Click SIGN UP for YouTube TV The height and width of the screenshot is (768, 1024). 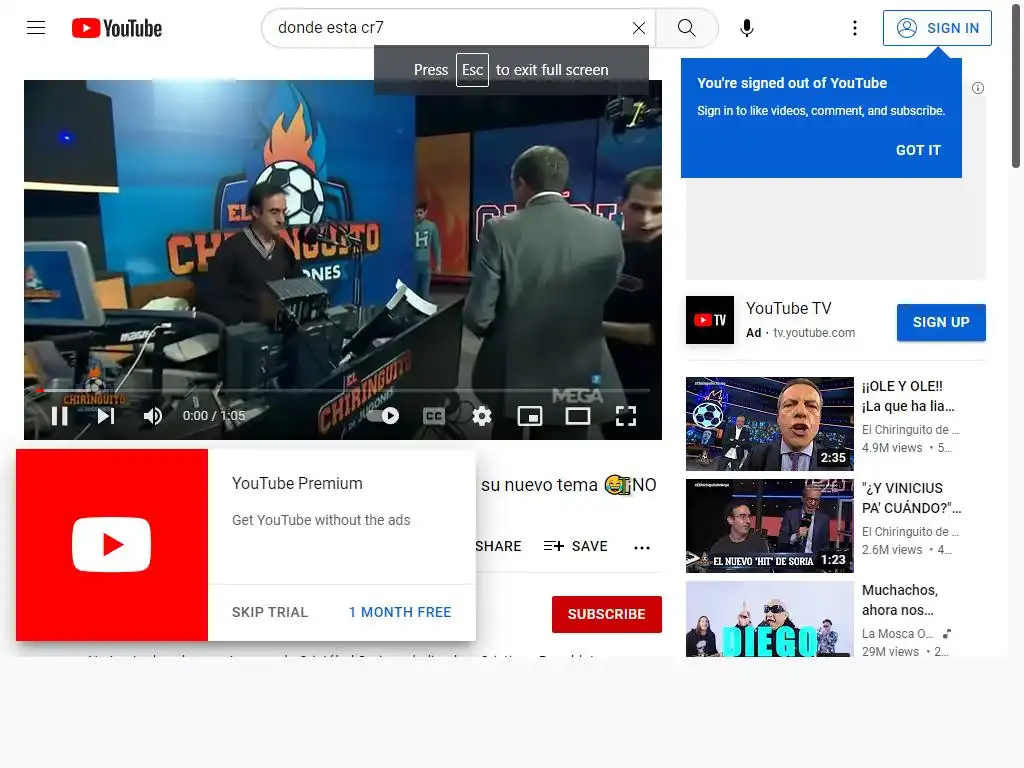941,322
